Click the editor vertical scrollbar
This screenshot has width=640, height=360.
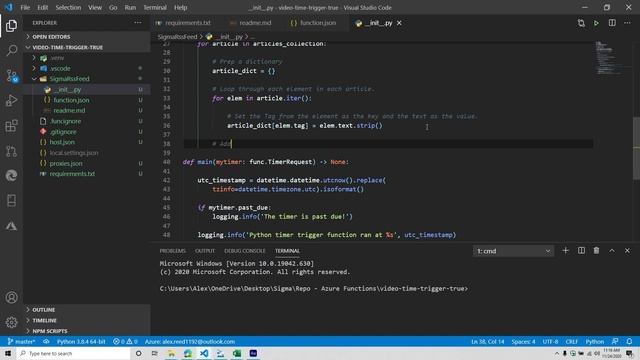coord(636,148)
